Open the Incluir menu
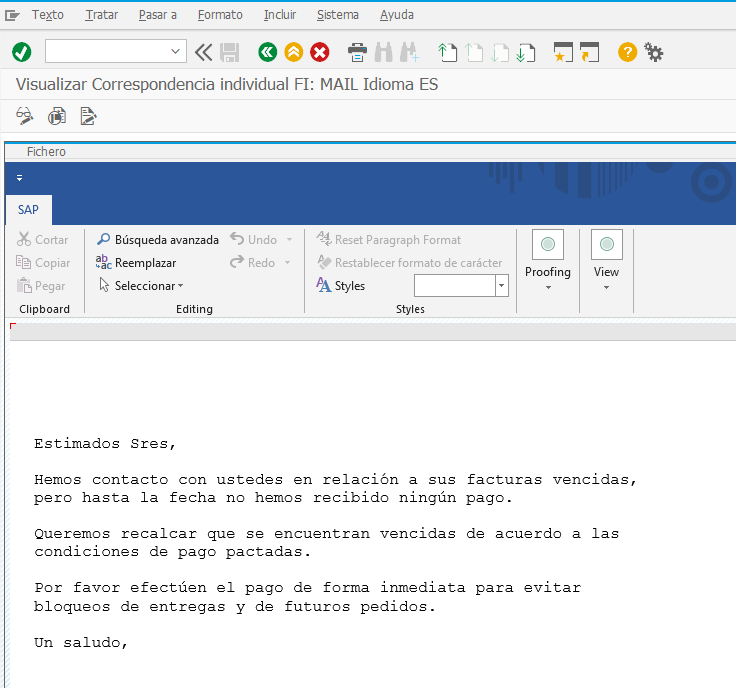Viewport: 736px width, 688px height. point(280,15)
